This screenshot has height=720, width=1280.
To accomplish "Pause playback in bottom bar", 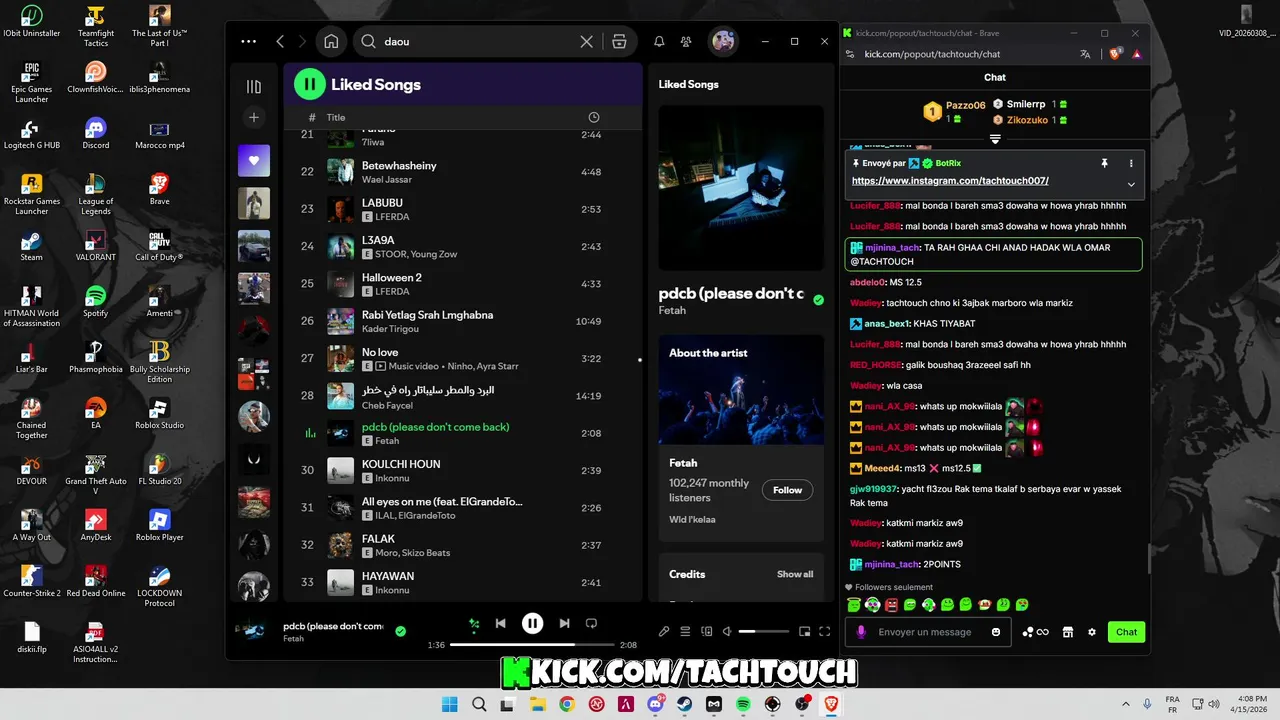I will 532,623.
